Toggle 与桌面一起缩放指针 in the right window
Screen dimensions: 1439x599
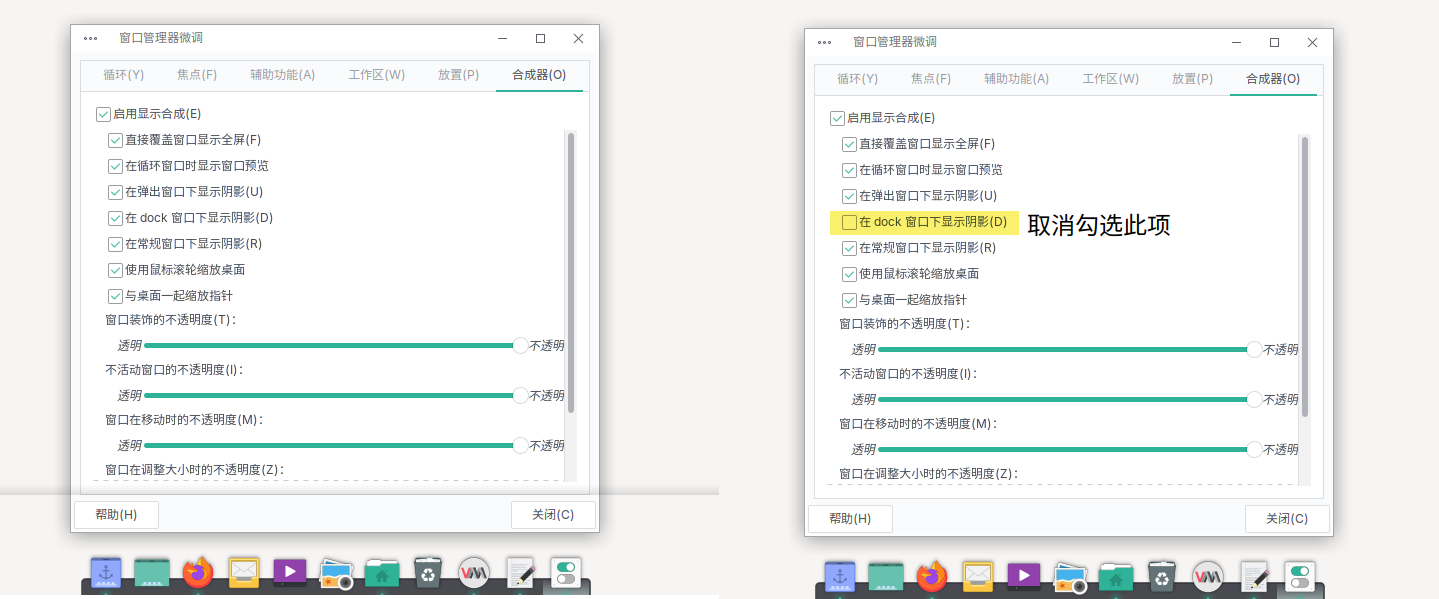tap(905, 300)
